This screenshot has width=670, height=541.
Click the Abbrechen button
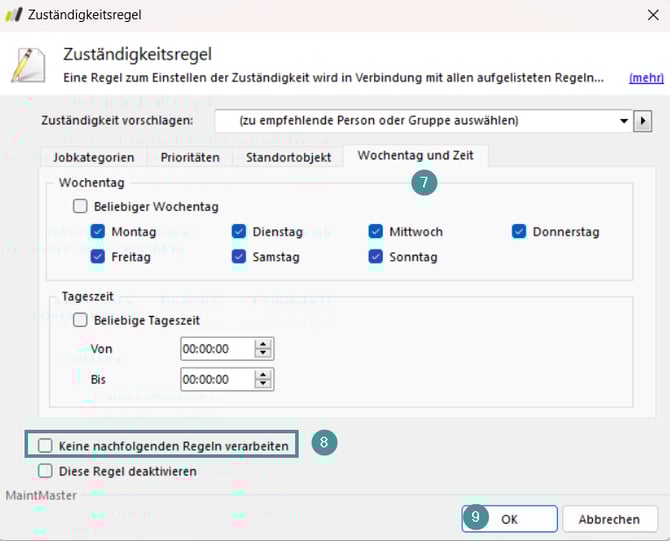(609, 519)
